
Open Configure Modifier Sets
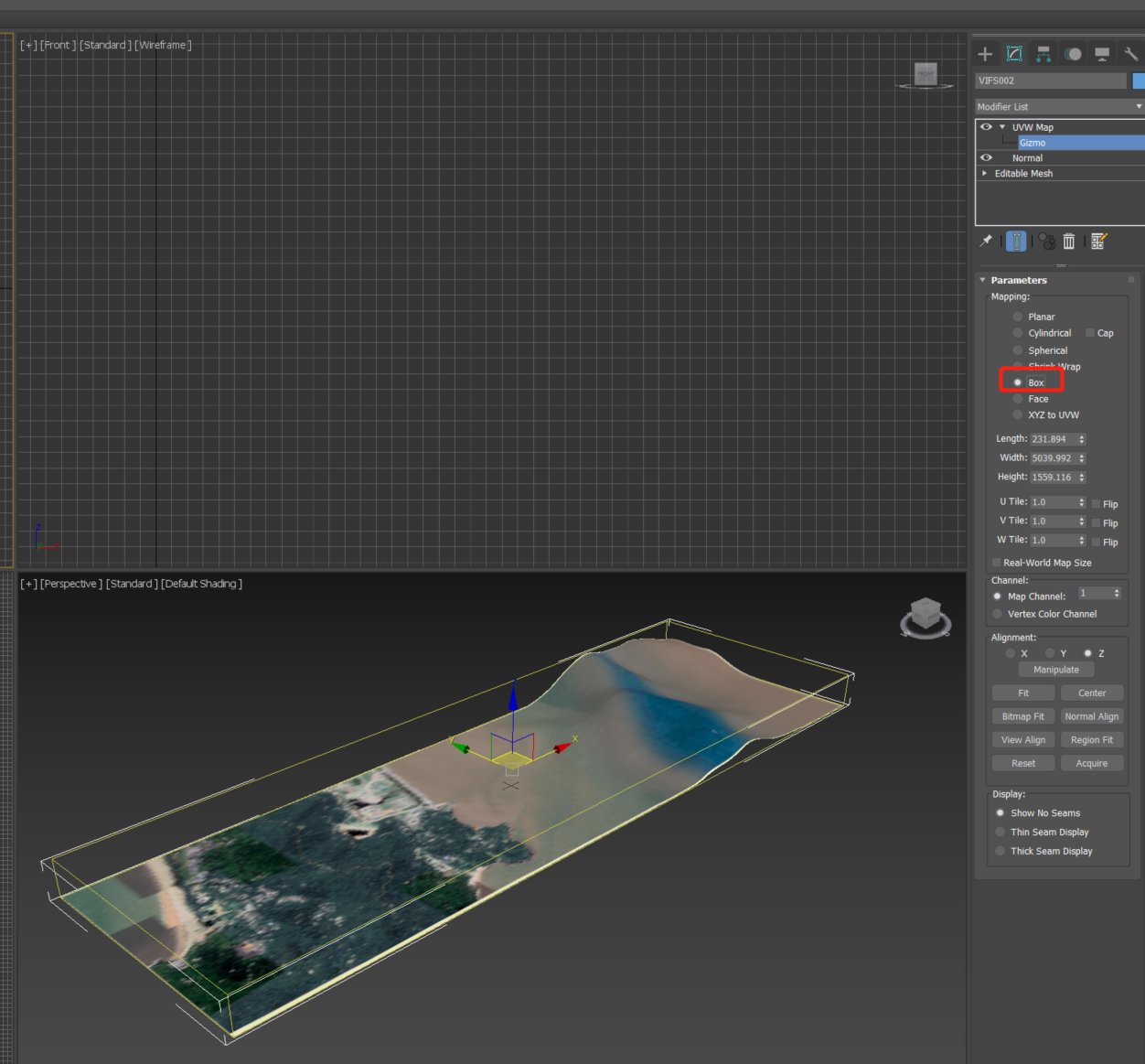[x=1098, y=241]
